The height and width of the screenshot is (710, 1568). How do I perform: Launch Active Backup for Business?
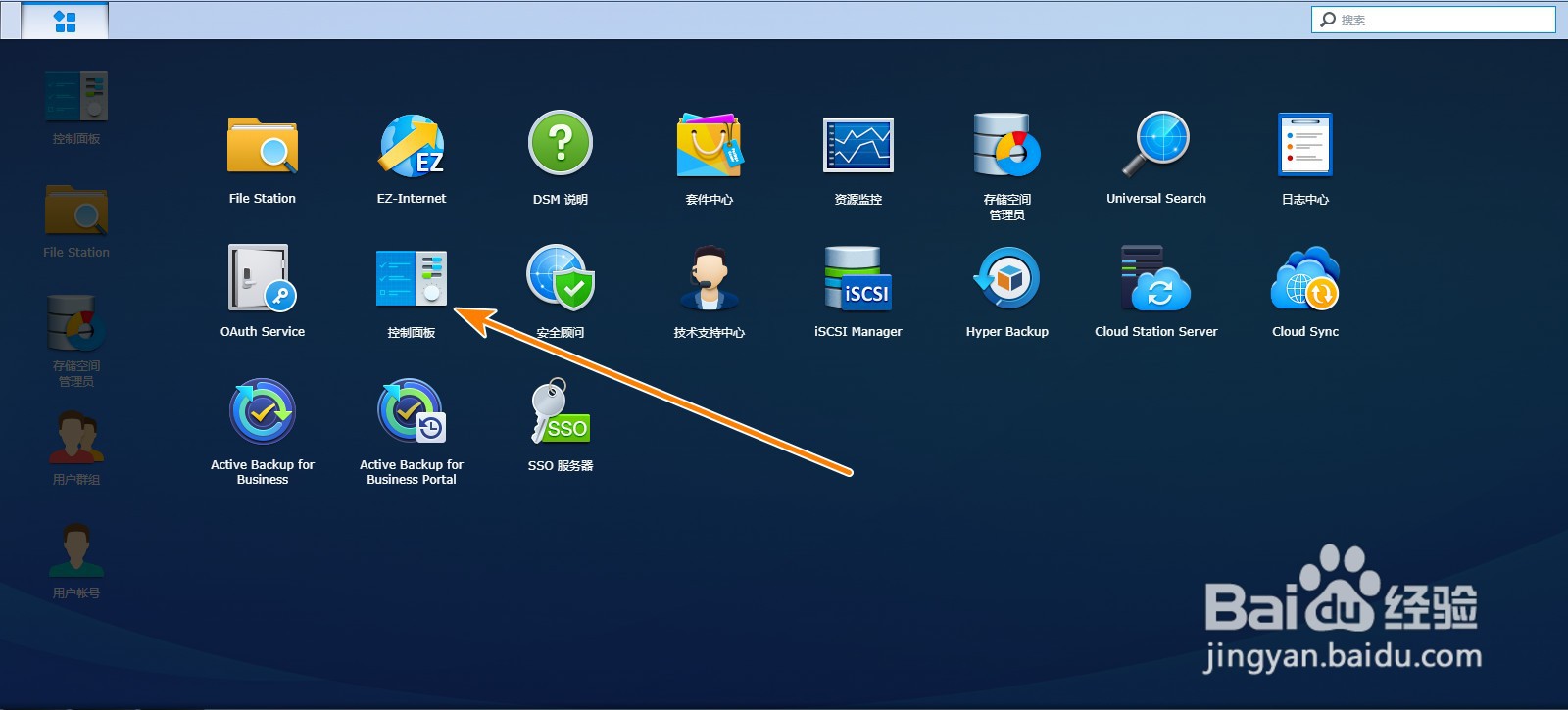pyautogui.click(x=263, y=411)
